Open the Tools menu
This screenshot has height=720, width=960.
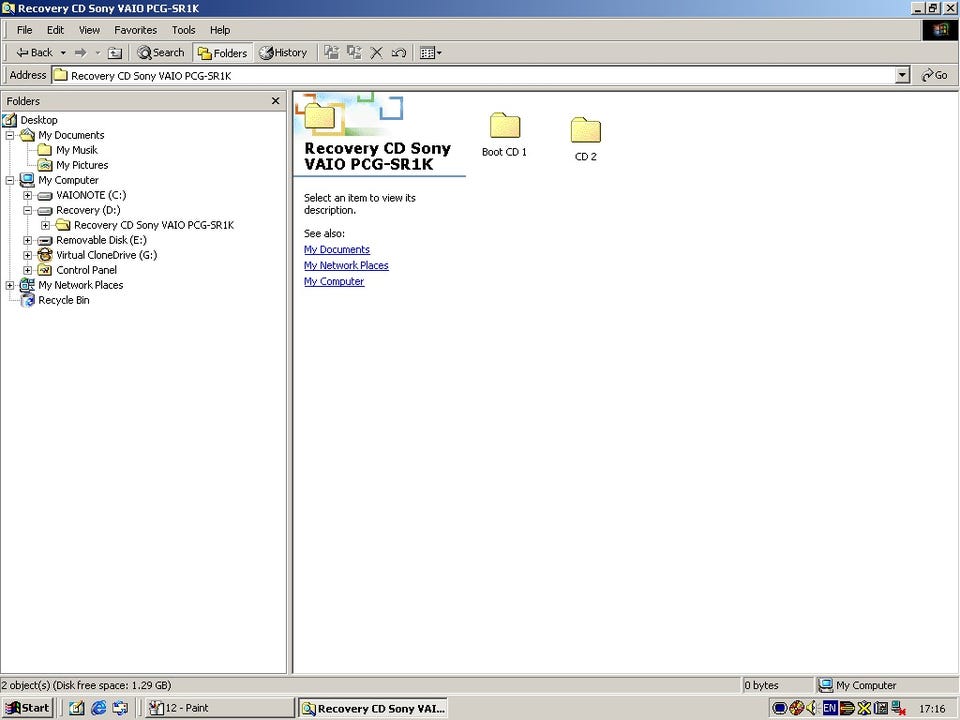[183, 30]
